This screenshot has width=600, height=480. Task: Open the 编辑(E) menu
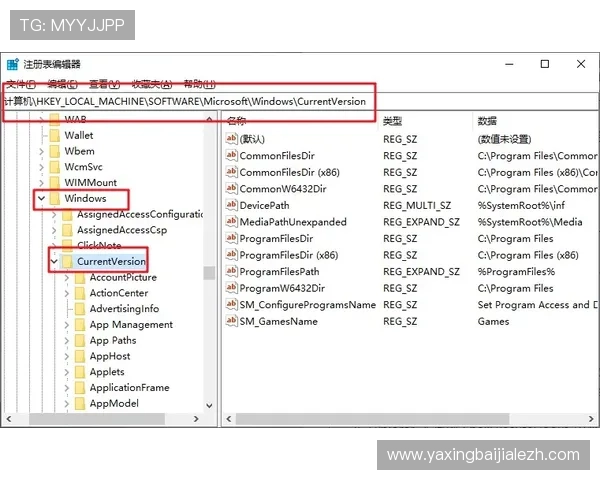click(x=62, y=84)
